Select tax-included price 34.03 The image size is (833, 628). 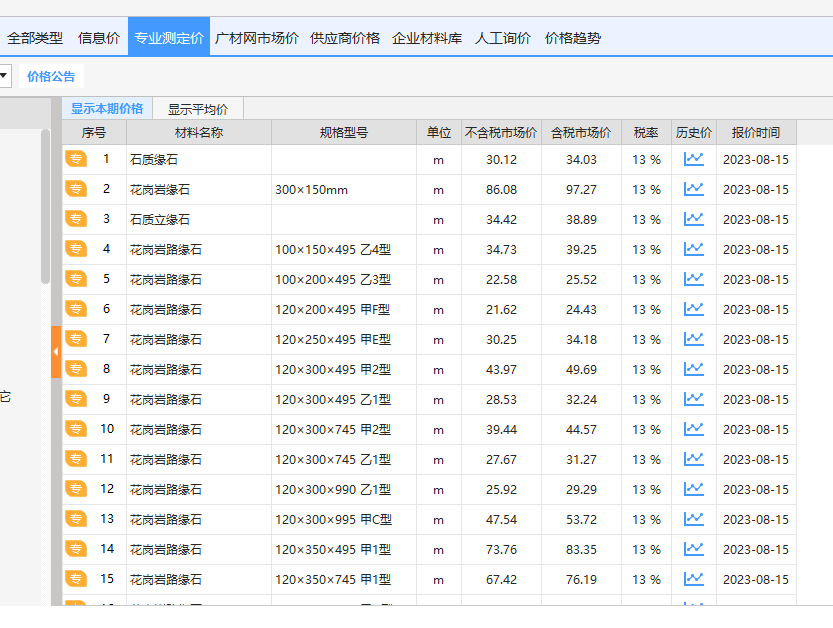581,159
